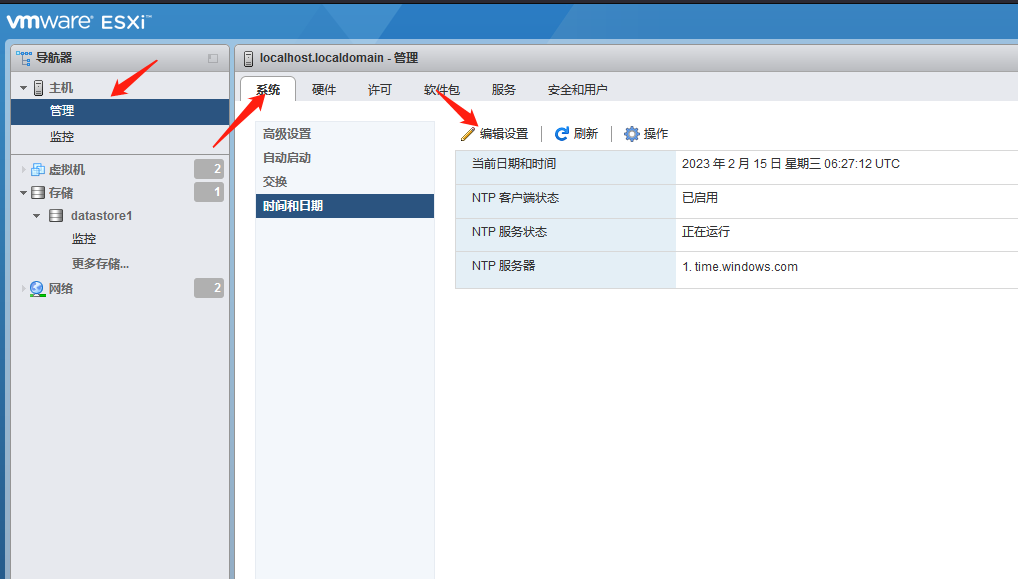Viewport: 1018px width, 579px height.
Task: Click the 当前日期和时间 row label
Action: pyautogui.click(x=514, y=164)
